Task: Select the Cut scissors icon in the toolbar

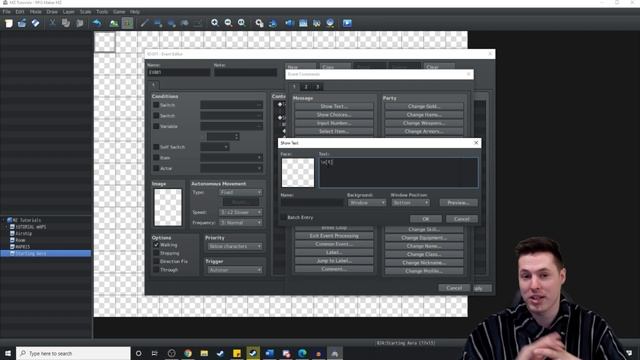Action: tap(52, 23)
